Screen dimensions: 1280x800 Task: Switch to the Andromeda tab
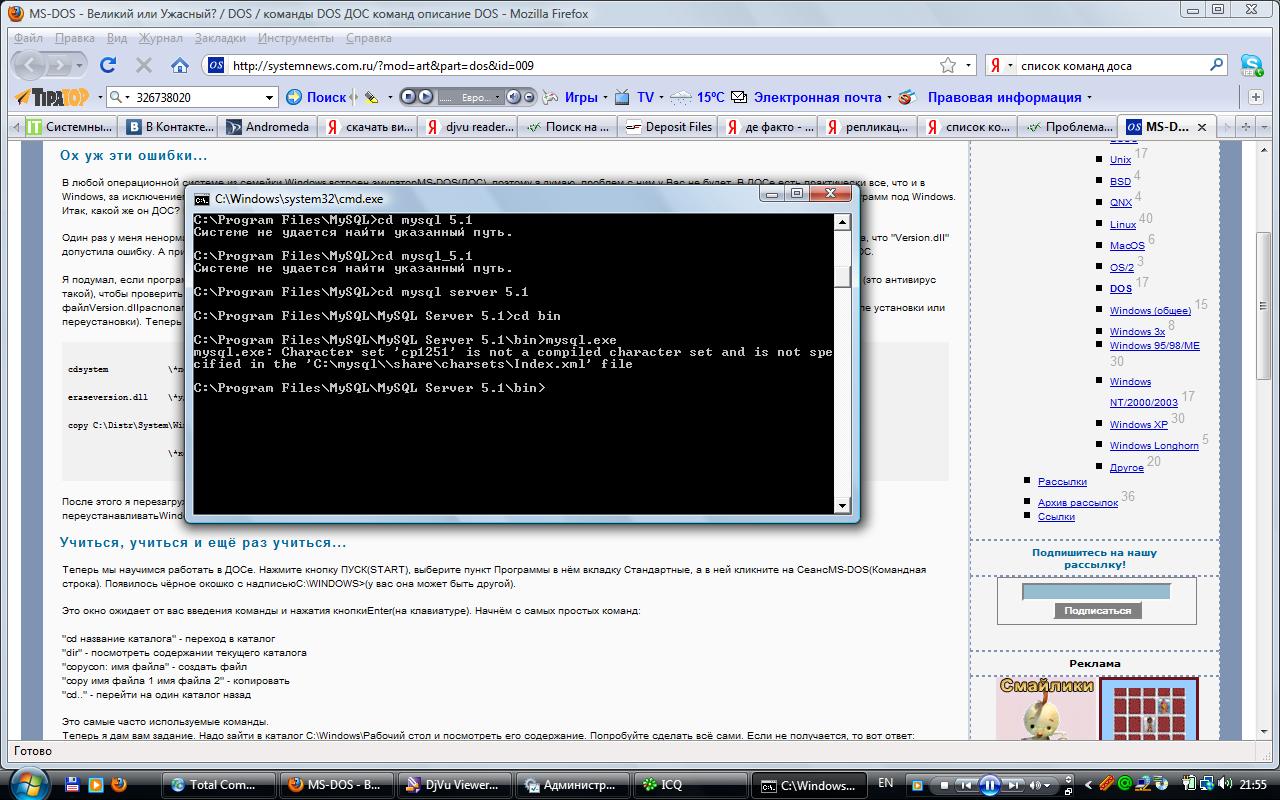pyautogui.click(x=267, y=127)
